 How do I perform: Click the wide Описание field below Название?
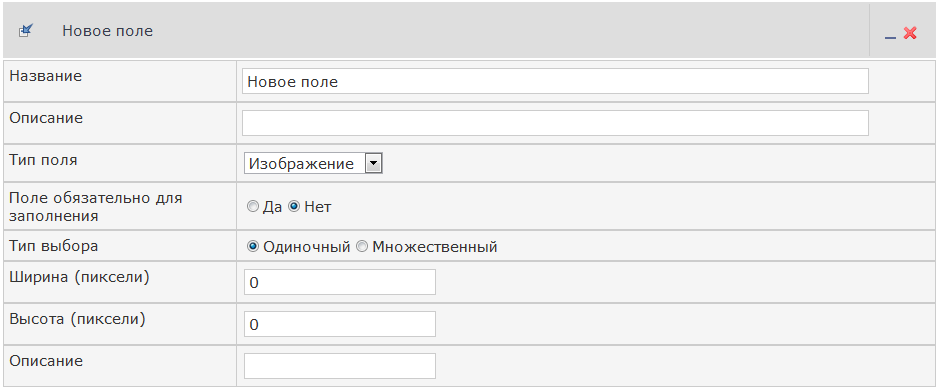click(555, 123)
